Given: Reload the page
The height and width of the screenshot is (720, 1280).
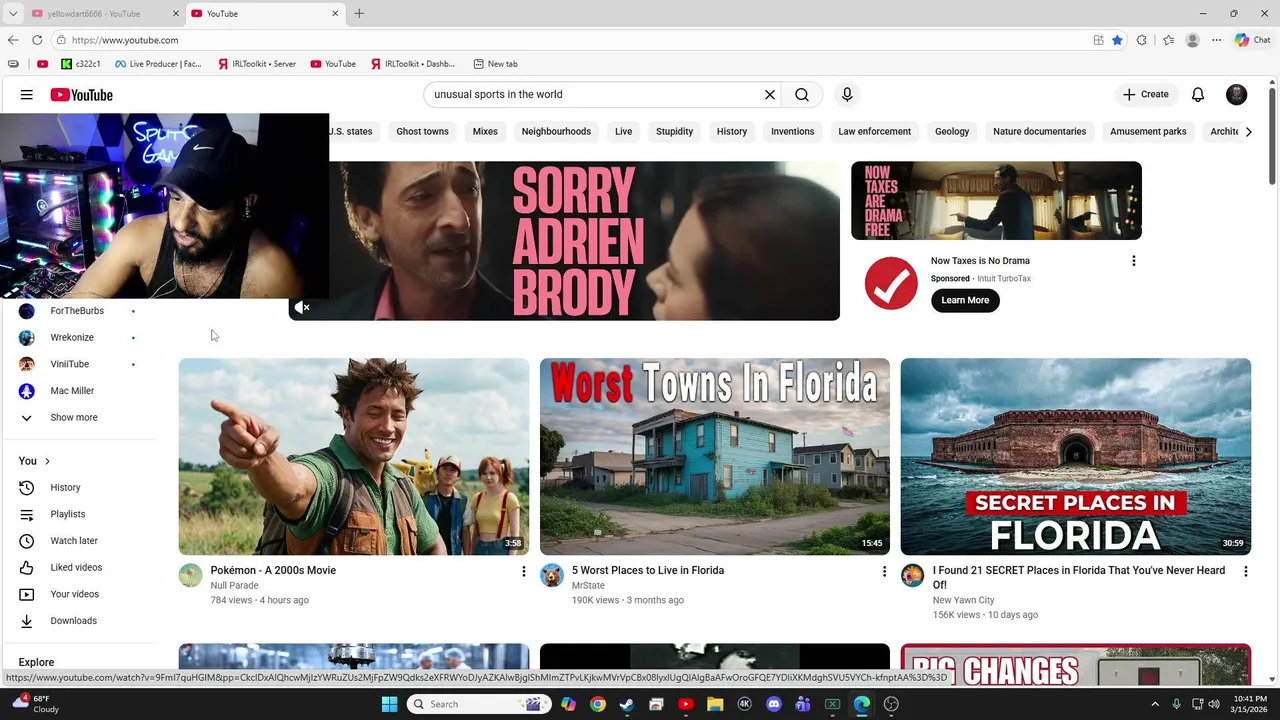Looking at the screenshot, I should click(37, 40).
